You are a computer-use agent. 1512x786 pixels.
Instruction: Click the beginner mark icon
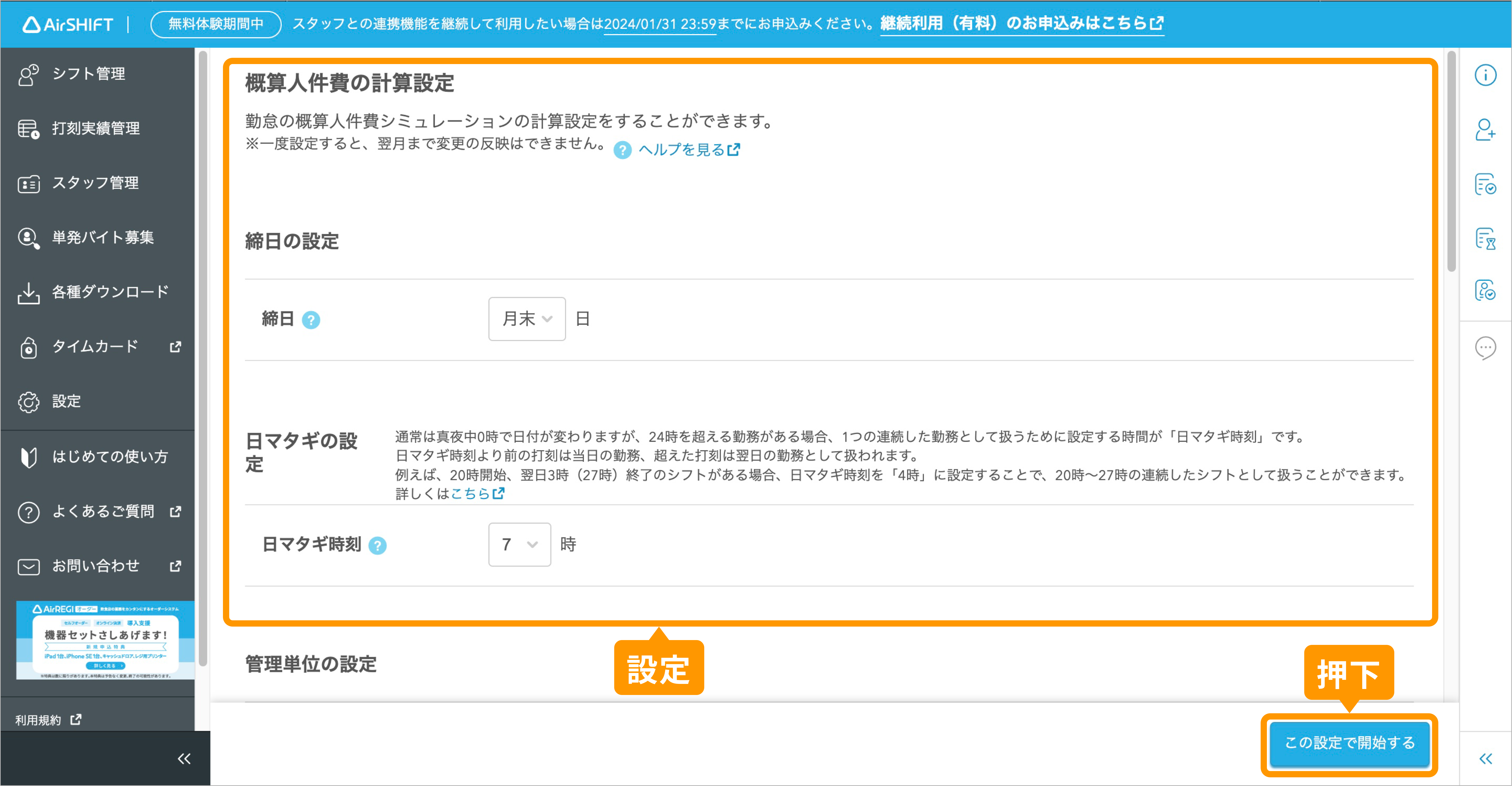pyautogui.click(x=28, y=457)
